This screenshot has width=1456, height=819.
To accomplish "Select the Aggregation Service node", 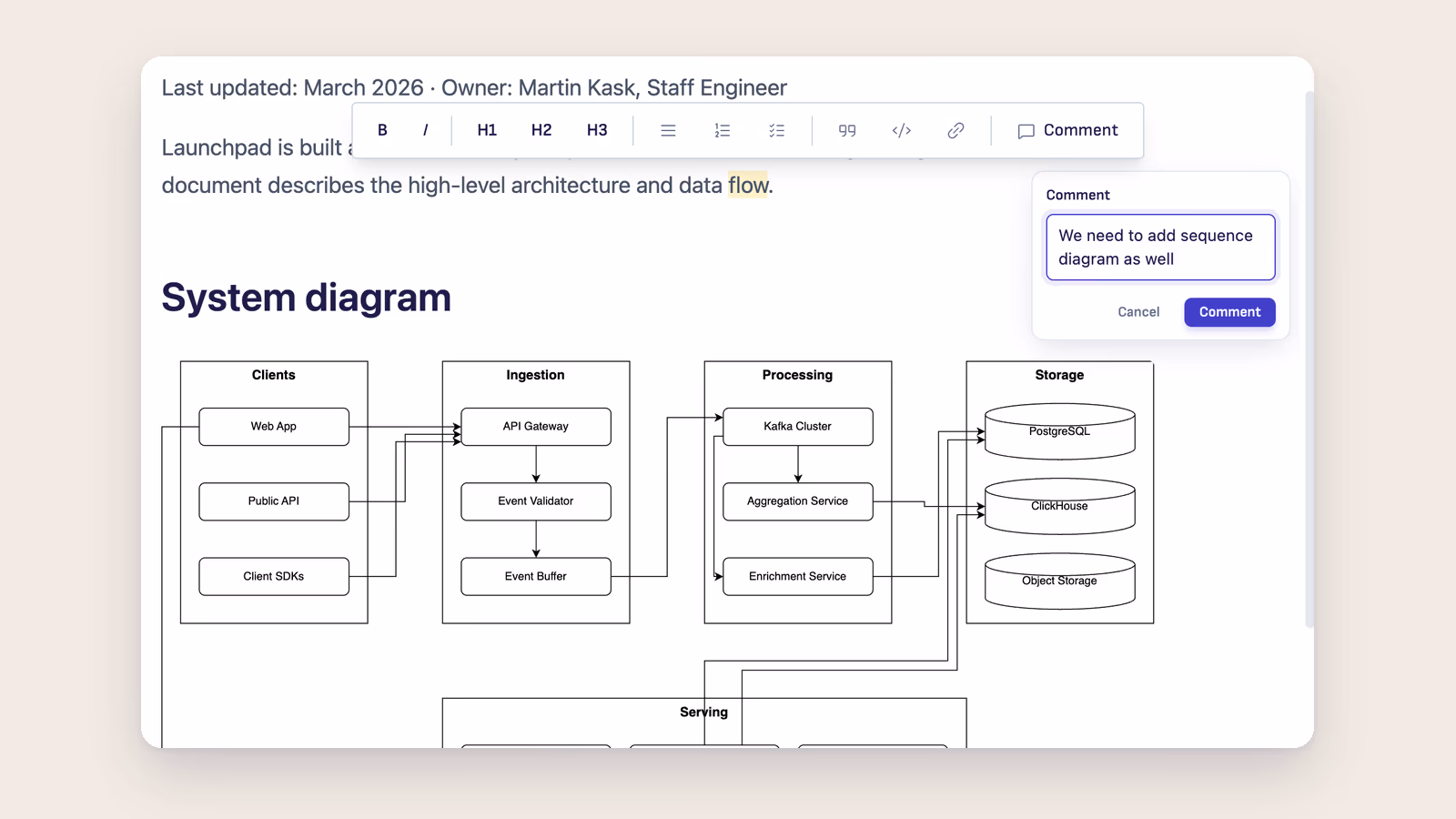I will tap(798, 501).
